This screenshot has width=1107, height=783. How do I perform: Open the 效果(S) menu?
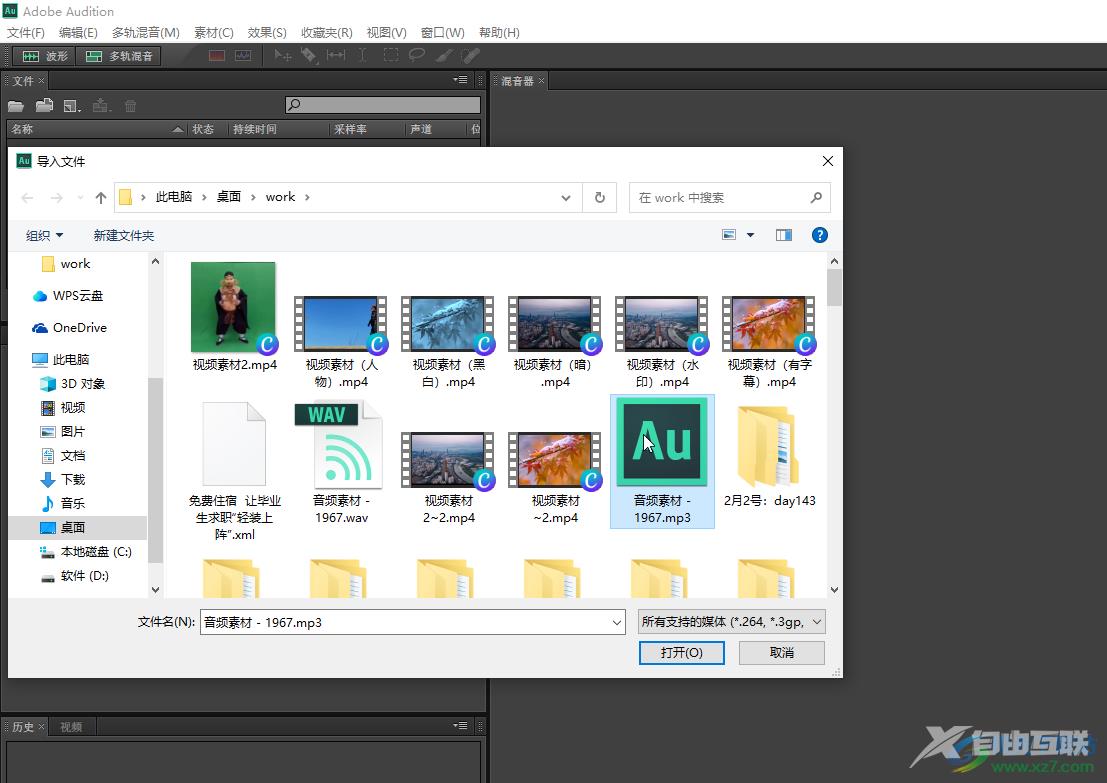tap(267, 32)
